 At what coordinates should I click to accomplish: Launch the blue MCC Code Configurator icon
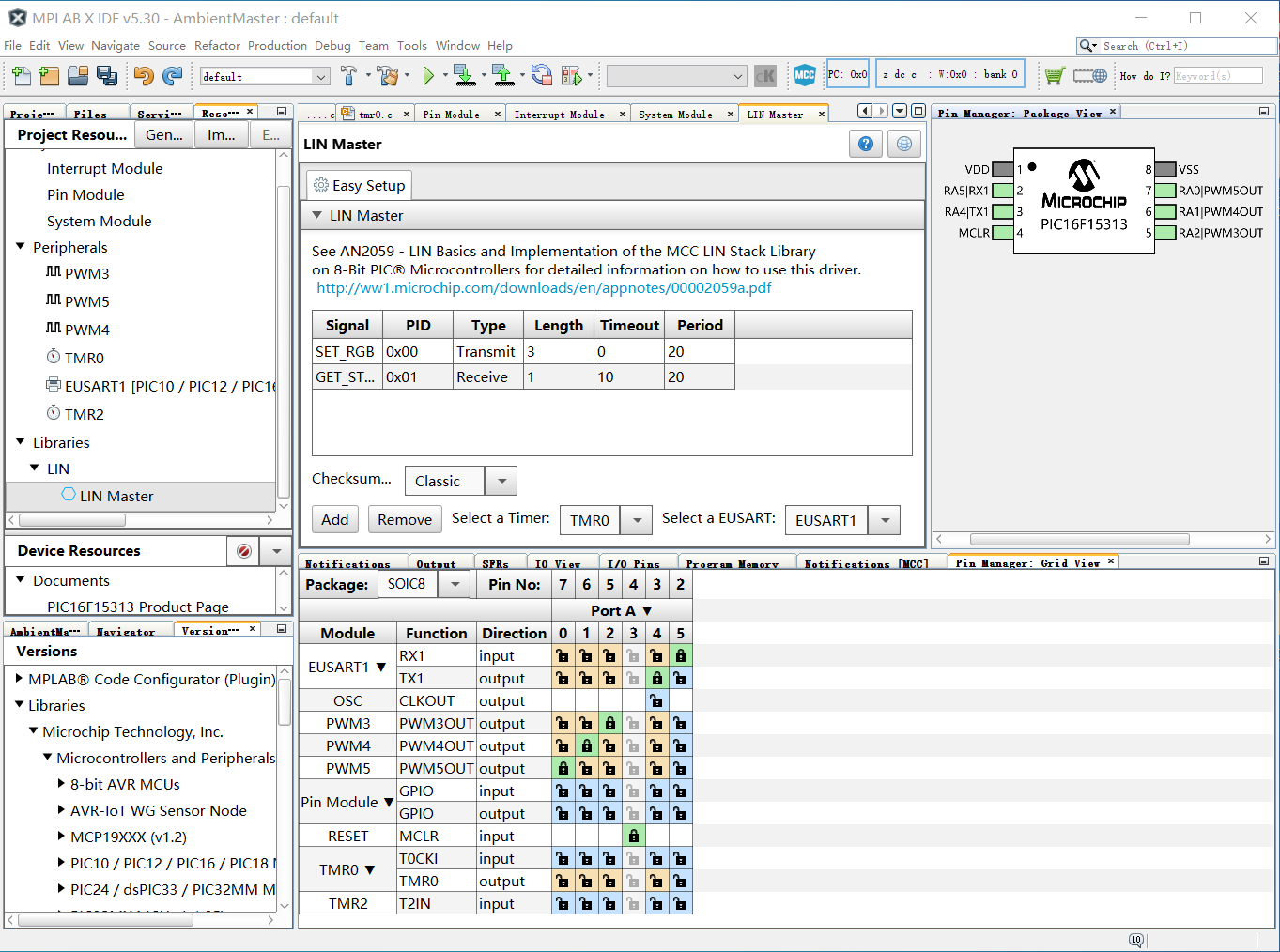click(x=805, y=75)
